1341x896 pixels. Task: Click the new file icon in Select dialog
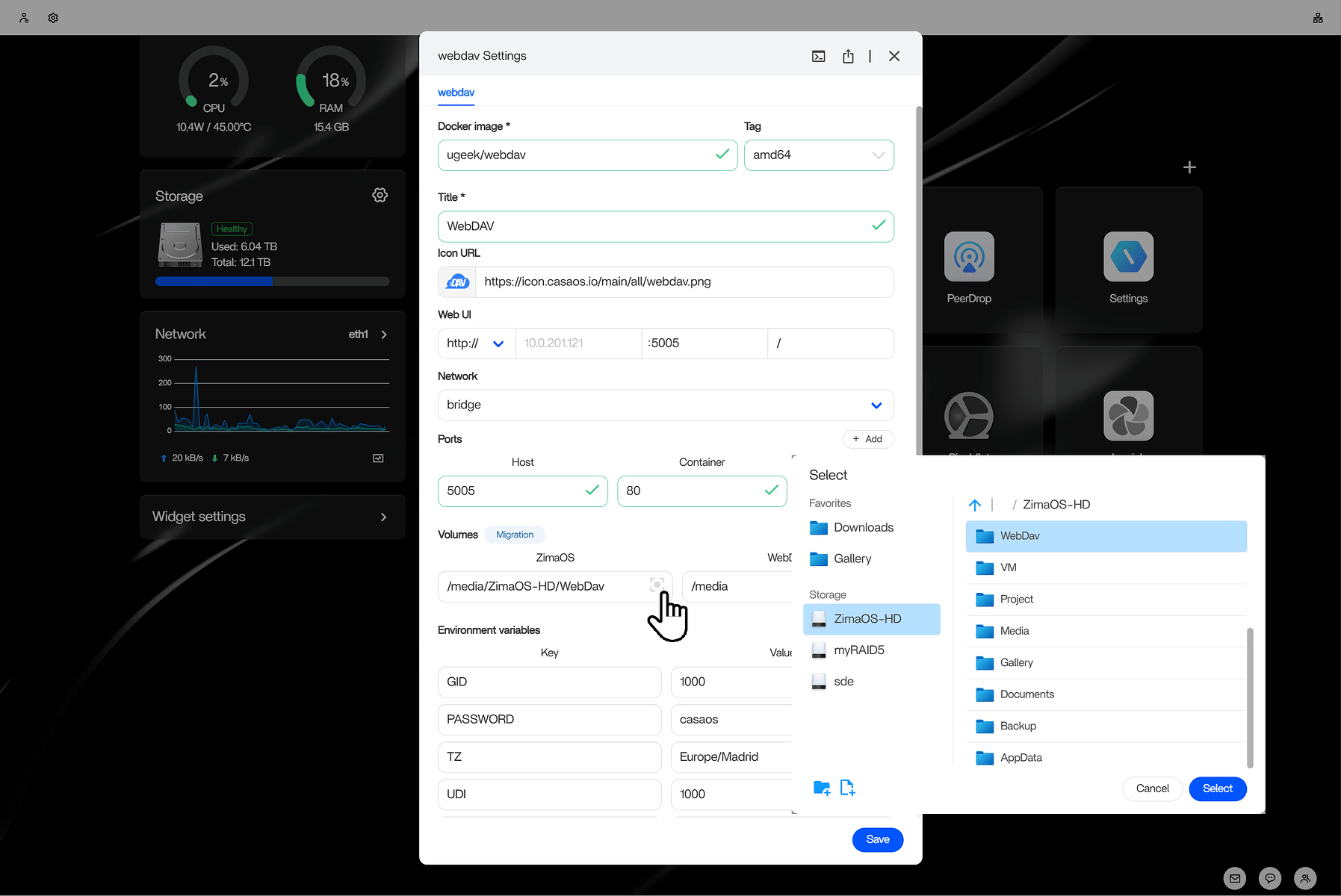(x=847, y=788)
